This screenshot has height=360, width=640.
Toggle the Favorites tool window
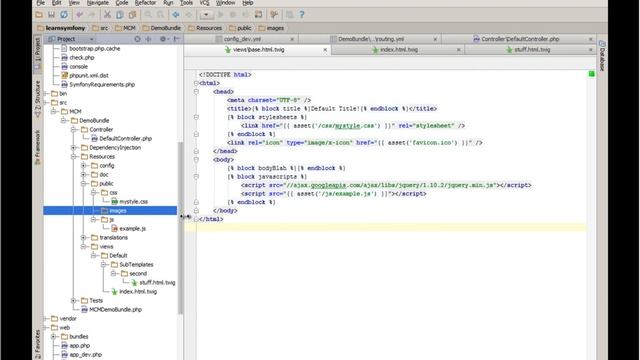pyautogui.click(x=38, y=344)
